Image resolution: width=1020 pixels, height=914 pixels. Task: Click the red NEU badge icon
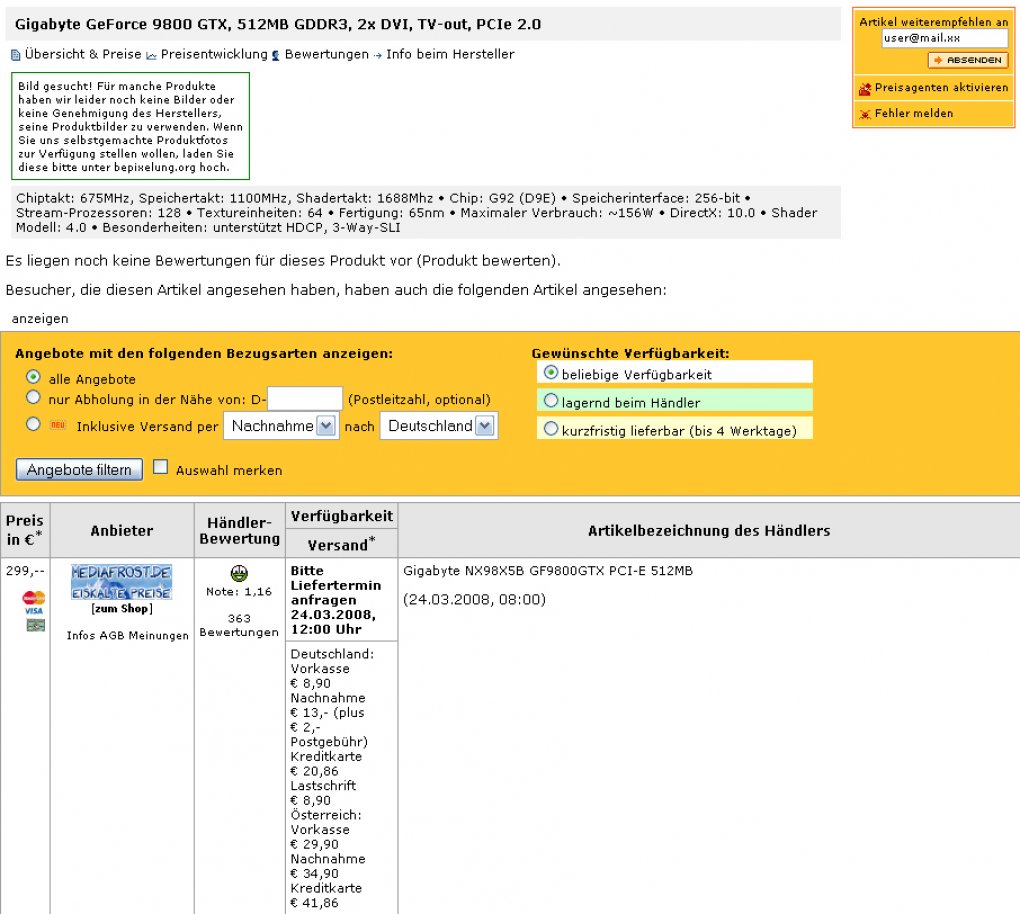click(x=58, y=425)
